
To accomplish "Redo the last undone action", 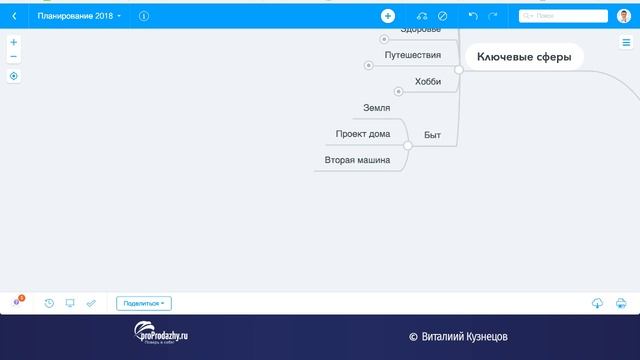I will [x=493, y=16].
